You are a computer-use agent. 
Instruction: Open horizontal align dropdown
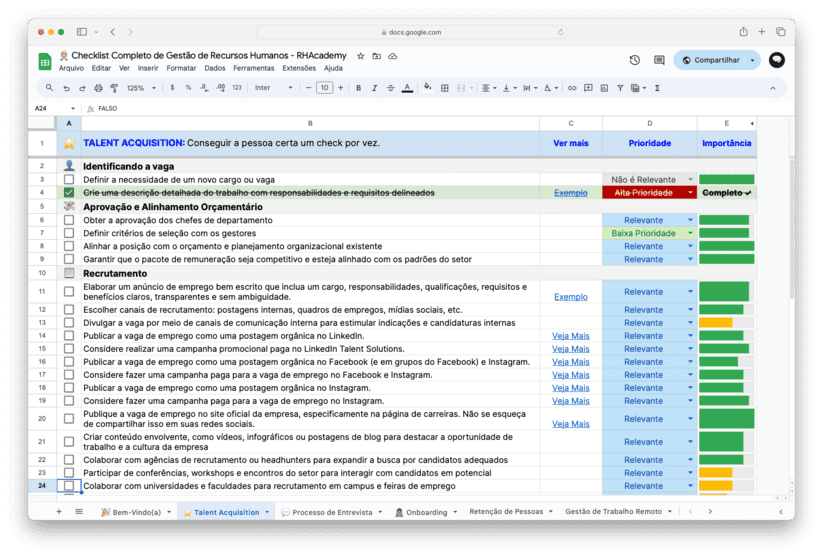click(489, 88)
